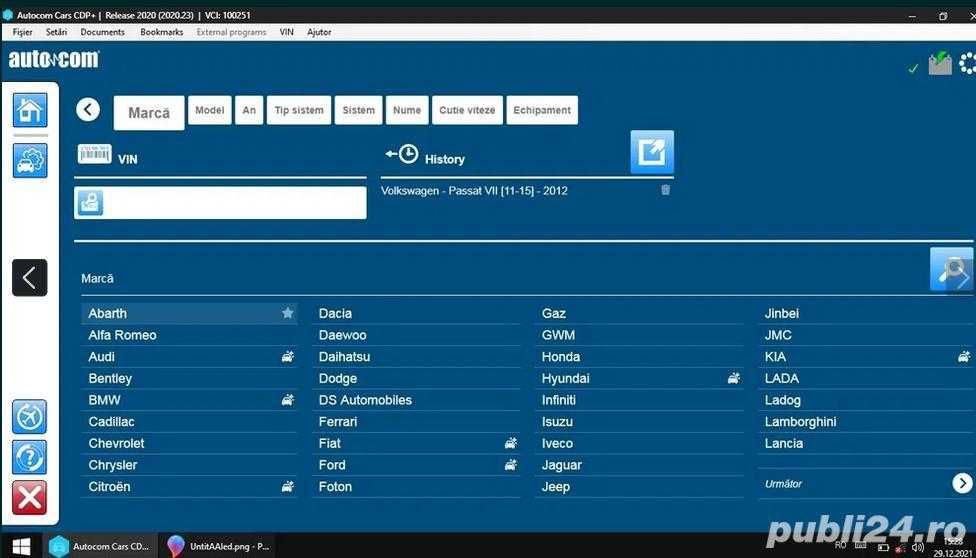Open the Bookmarks menu
The height and width of the screenshot is (558, 976).
click(x=162, y=32)
